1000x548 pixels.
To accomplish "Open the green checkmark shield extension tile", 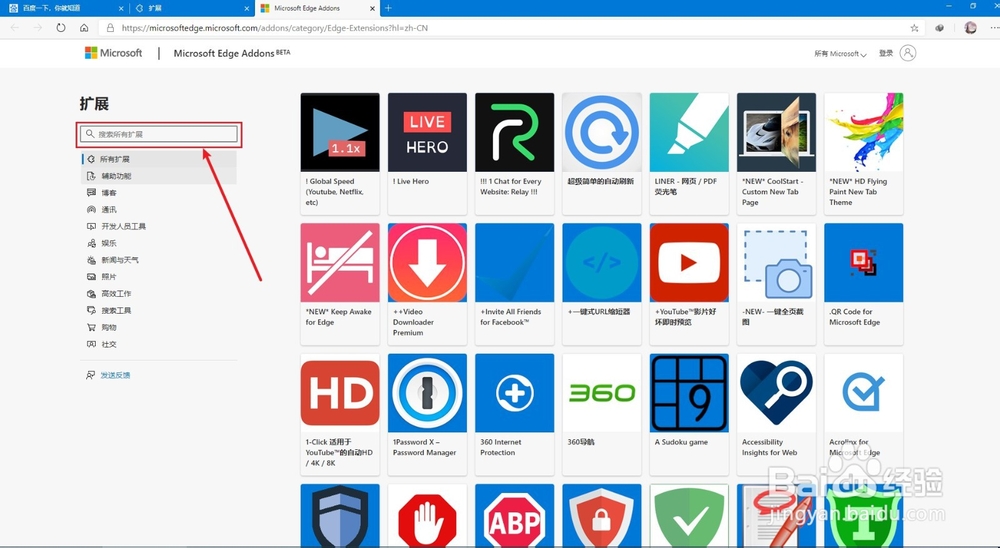I will click(x=689, y=515).
